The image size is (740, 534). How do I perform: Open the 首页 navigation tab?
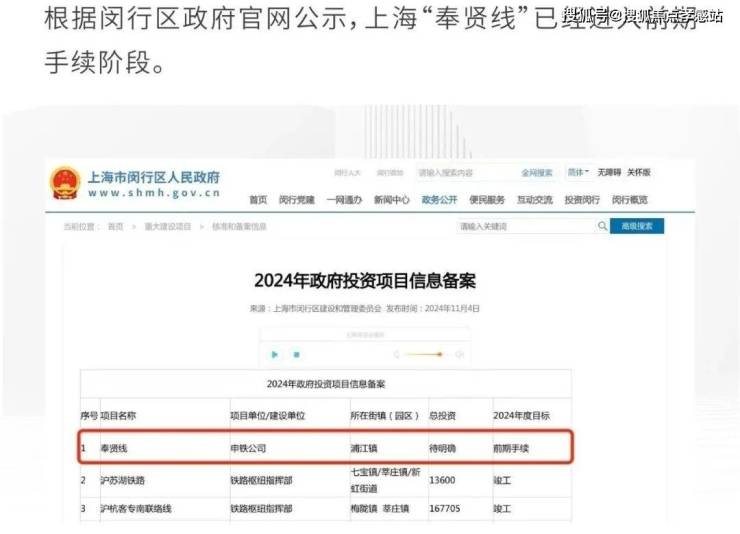(x=258, y=200)
